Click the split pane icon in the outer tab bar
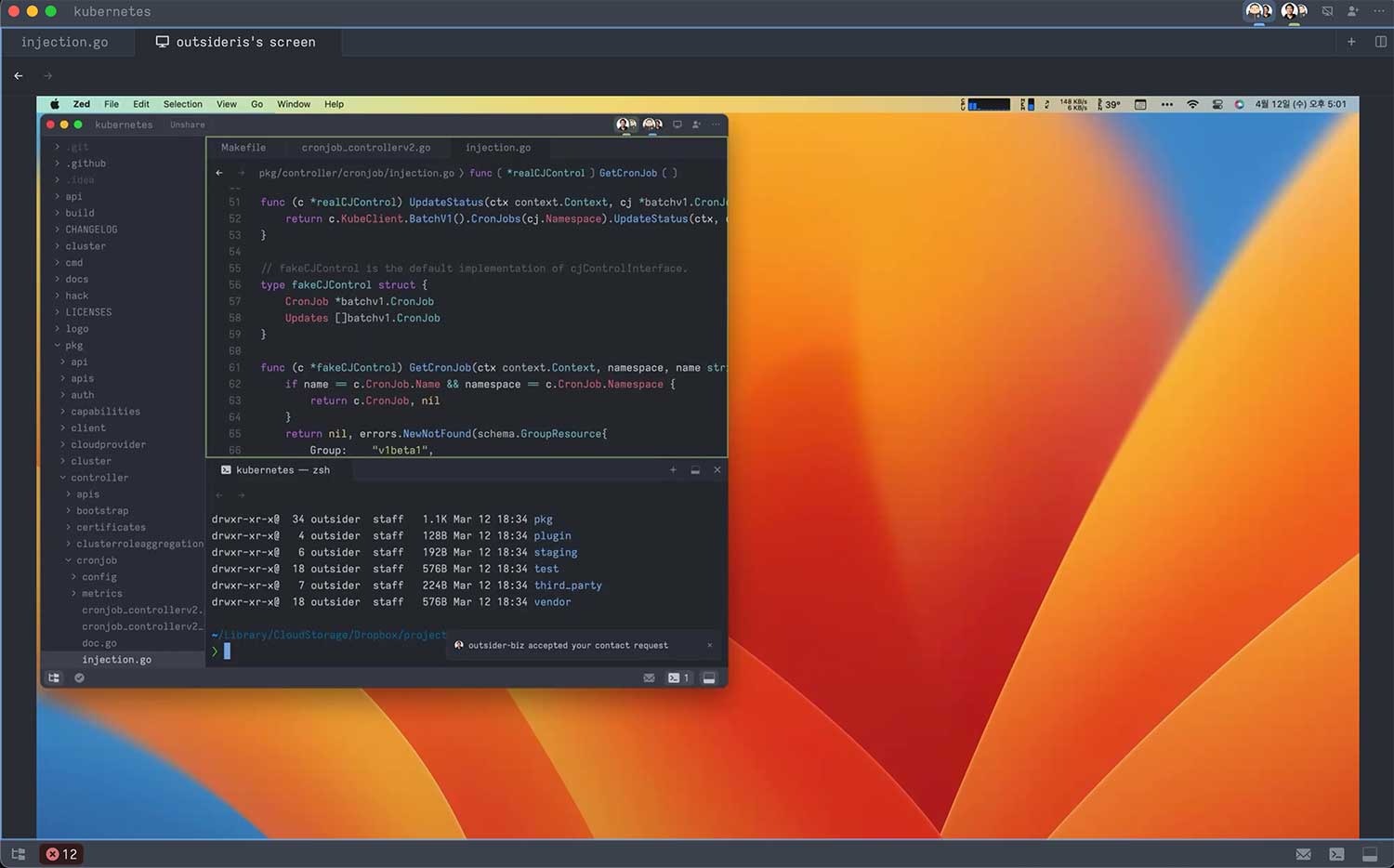 click(x=1381, y=42)
